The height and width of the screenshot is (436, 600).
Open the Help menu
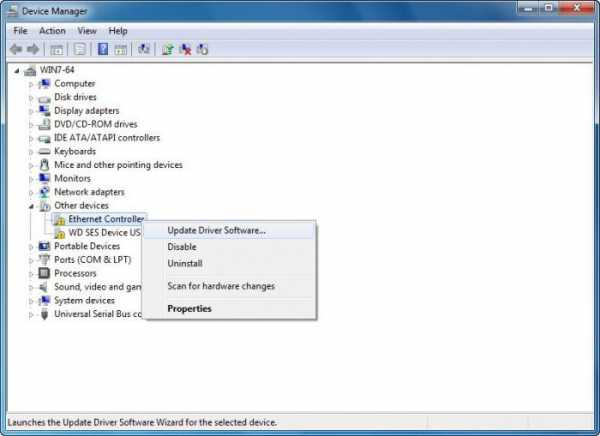click(118, 31)
